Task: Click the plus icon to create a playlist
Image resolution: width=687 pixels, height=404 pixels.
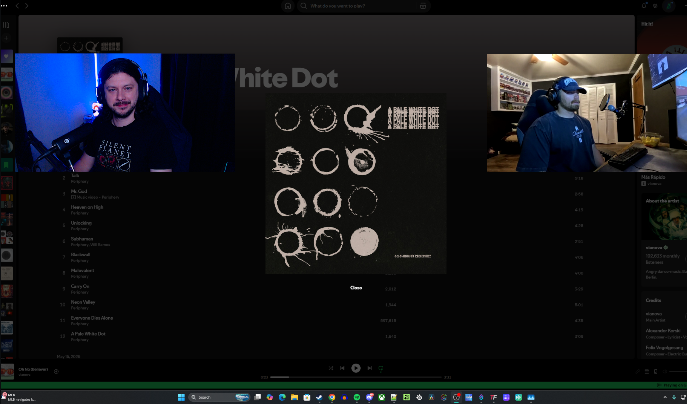Action: click(6, 39)
